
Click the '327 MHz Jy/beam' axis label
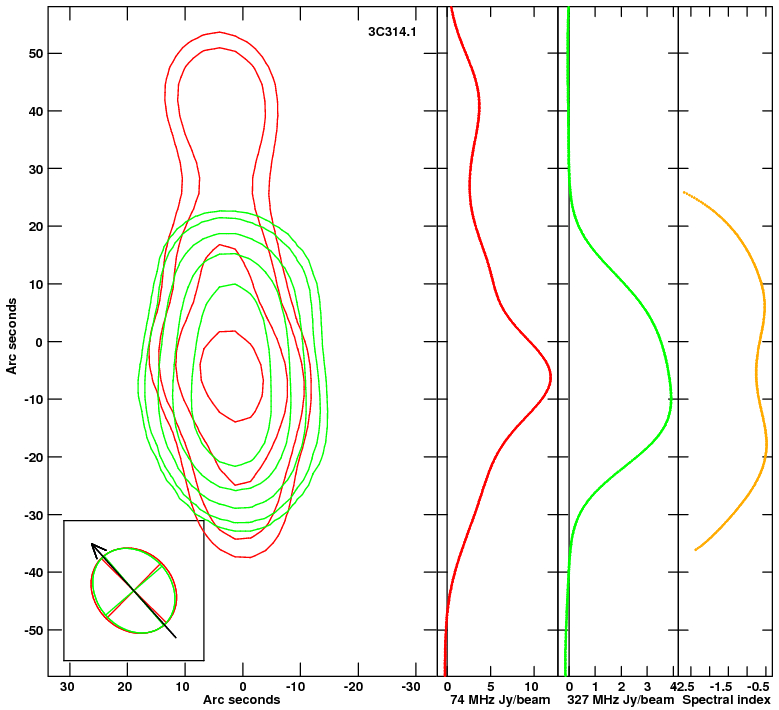(621, 700)
